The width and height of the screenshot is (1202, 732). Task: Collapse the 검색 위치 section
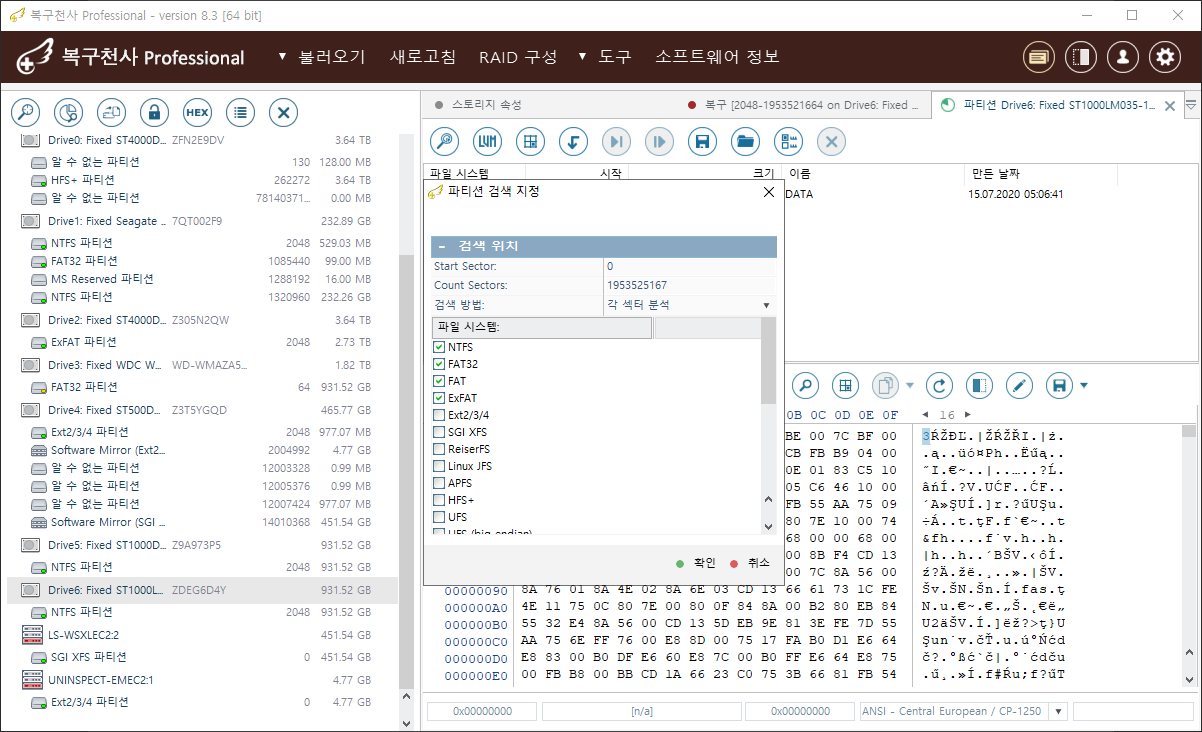[441, 247]
